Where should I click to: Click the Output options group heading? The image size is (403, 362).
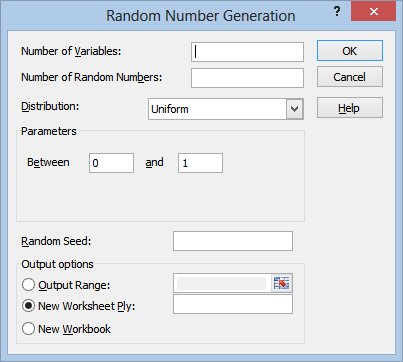click(57, 264)
